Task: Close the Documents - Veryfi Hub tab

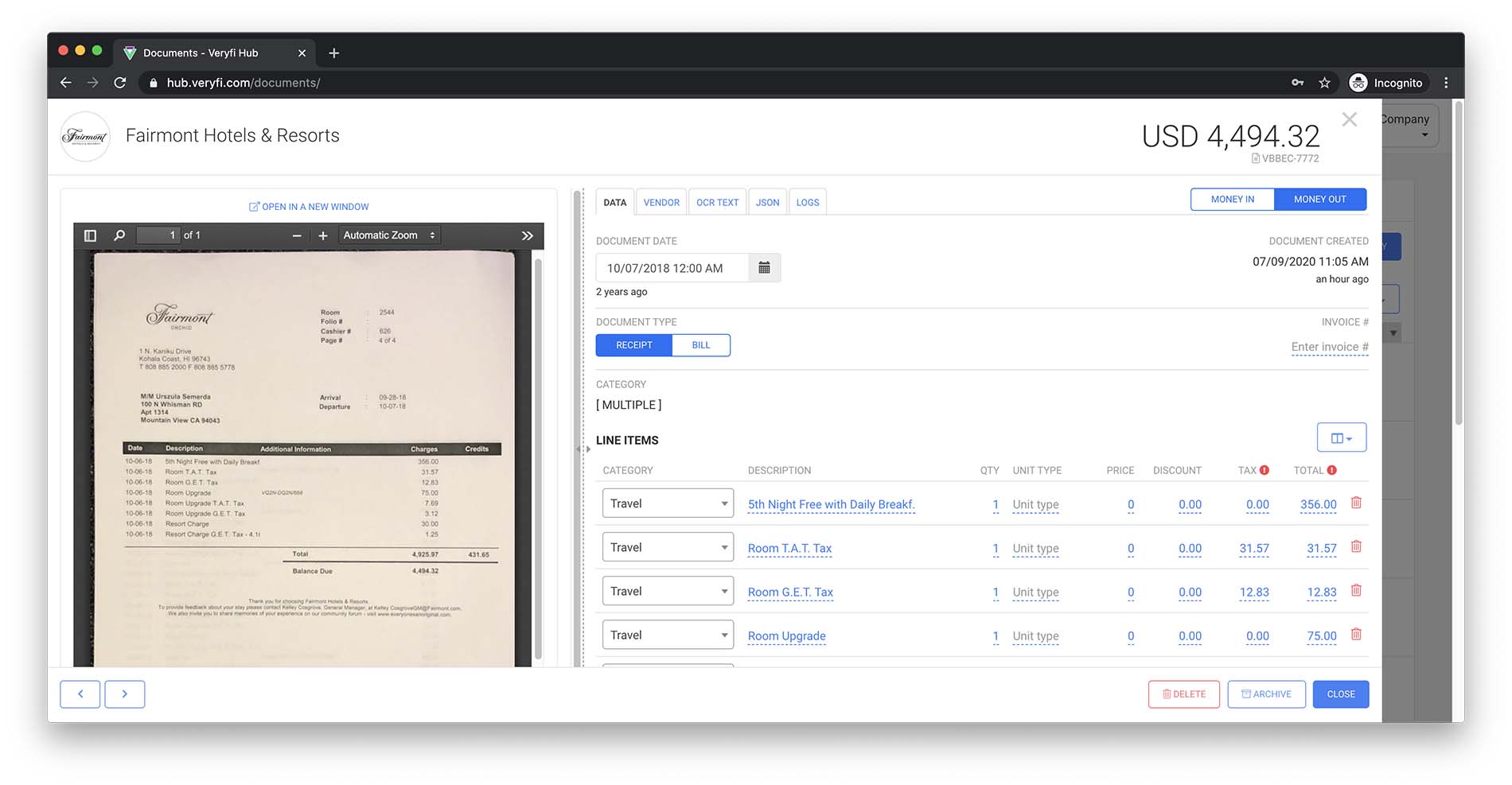Action: click(x=302, y=53)
